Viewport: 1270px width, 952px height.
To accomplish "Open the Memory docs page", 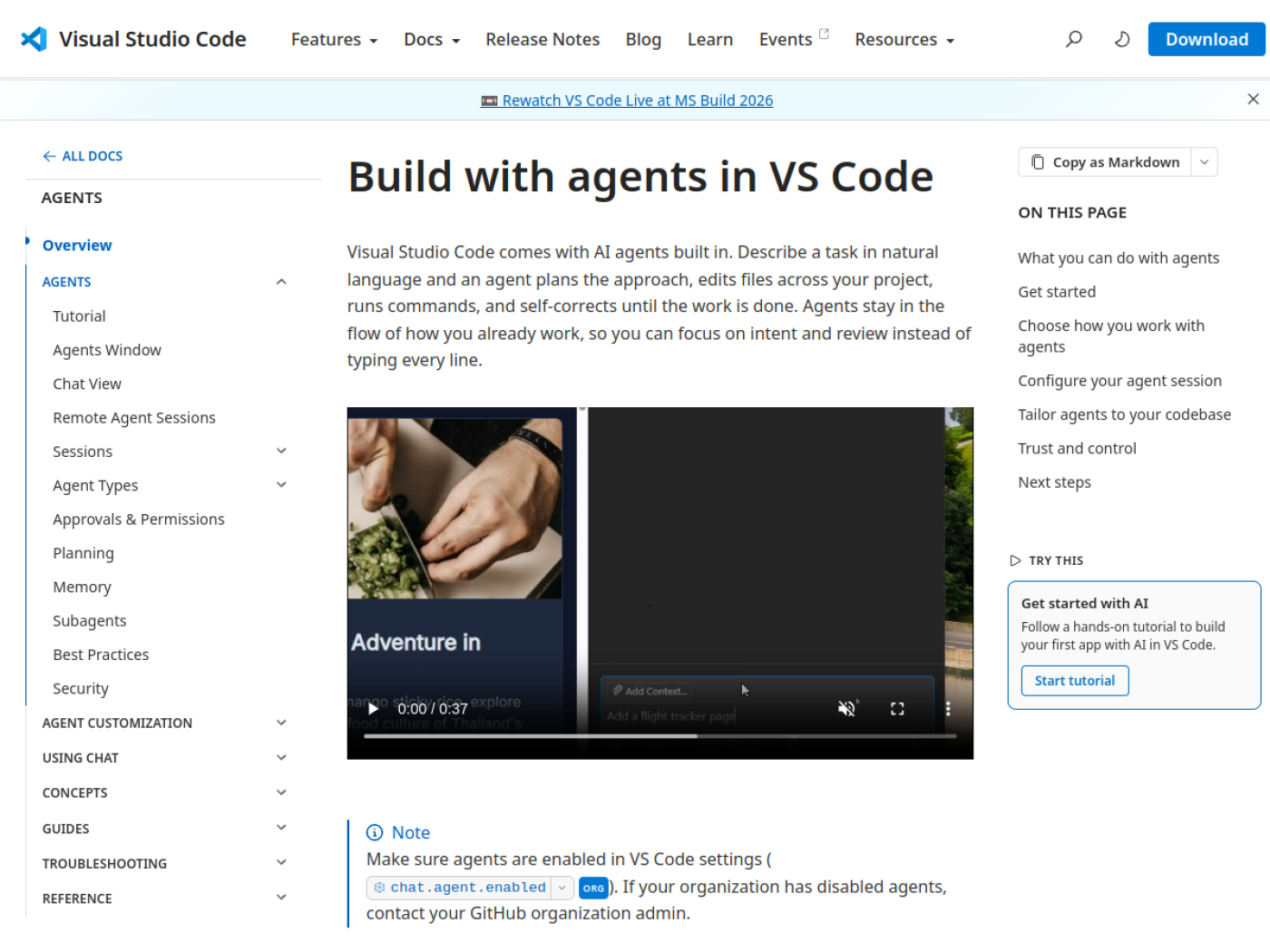I will [82, 587].
